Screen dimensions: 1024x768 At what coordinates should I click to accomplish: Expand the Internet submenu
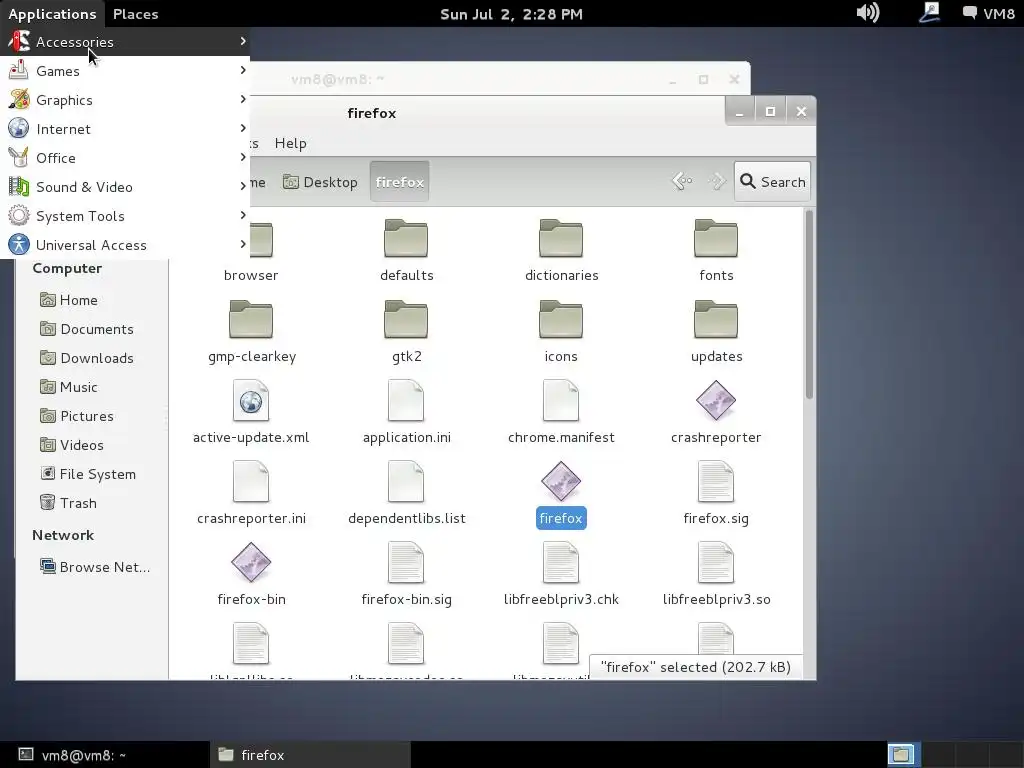(x=125, y=129)
